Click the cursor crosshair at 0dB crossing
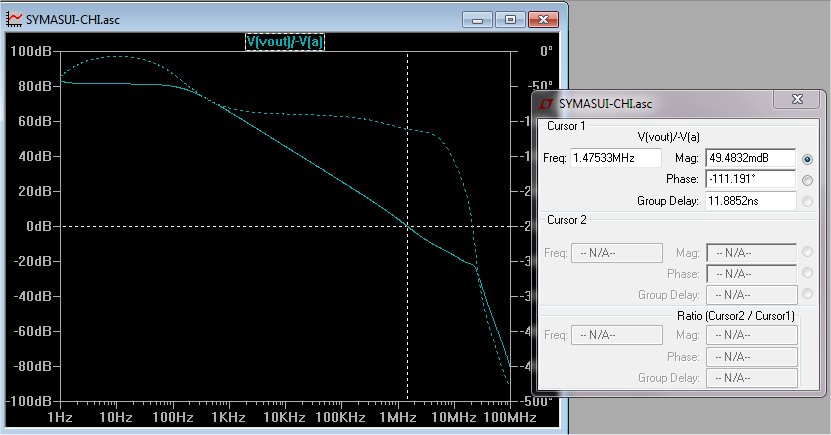The height and width of the screenshot is (435, 831). pos(408,226)
